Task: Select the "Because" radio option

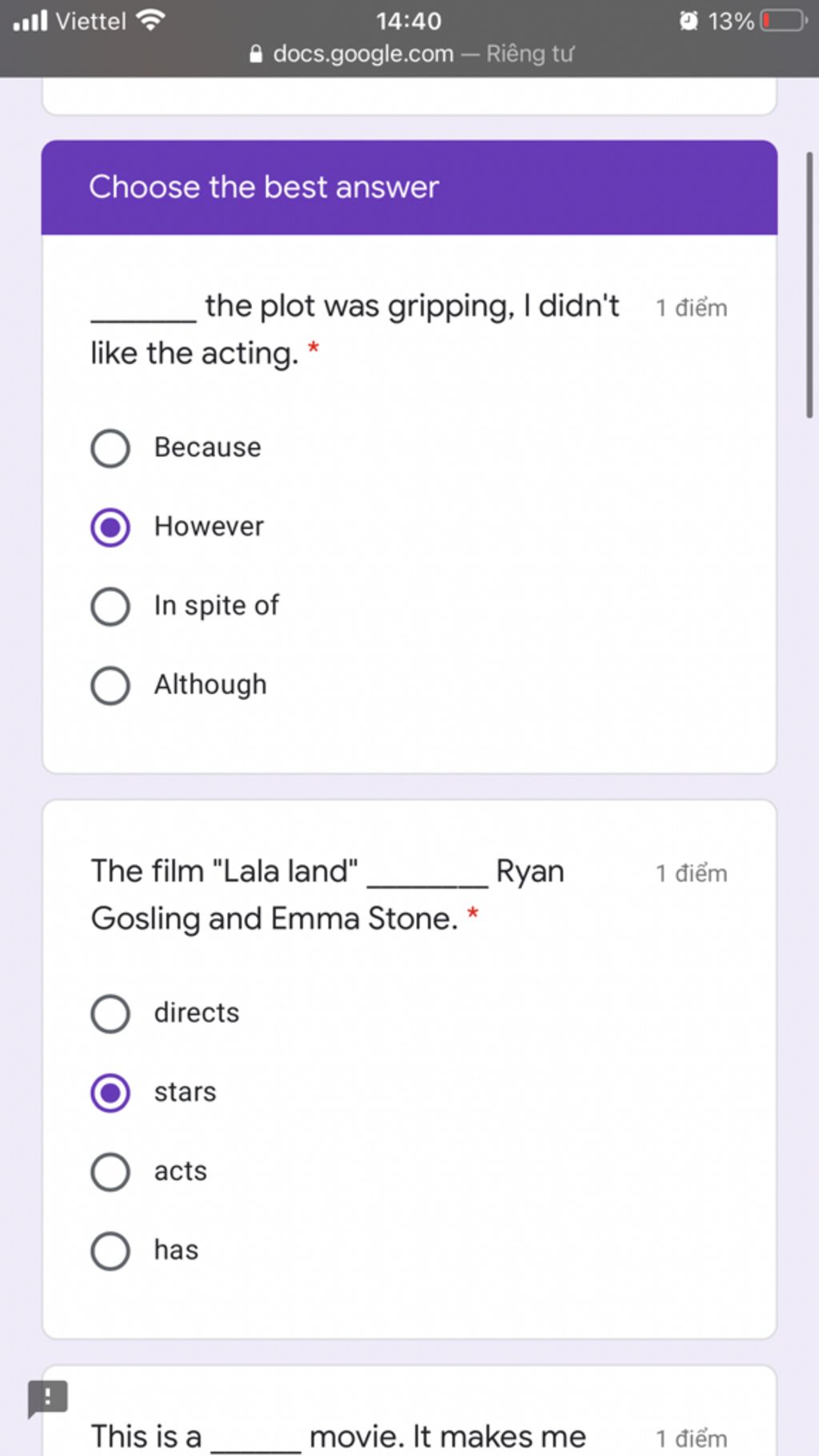Action: 110,448
